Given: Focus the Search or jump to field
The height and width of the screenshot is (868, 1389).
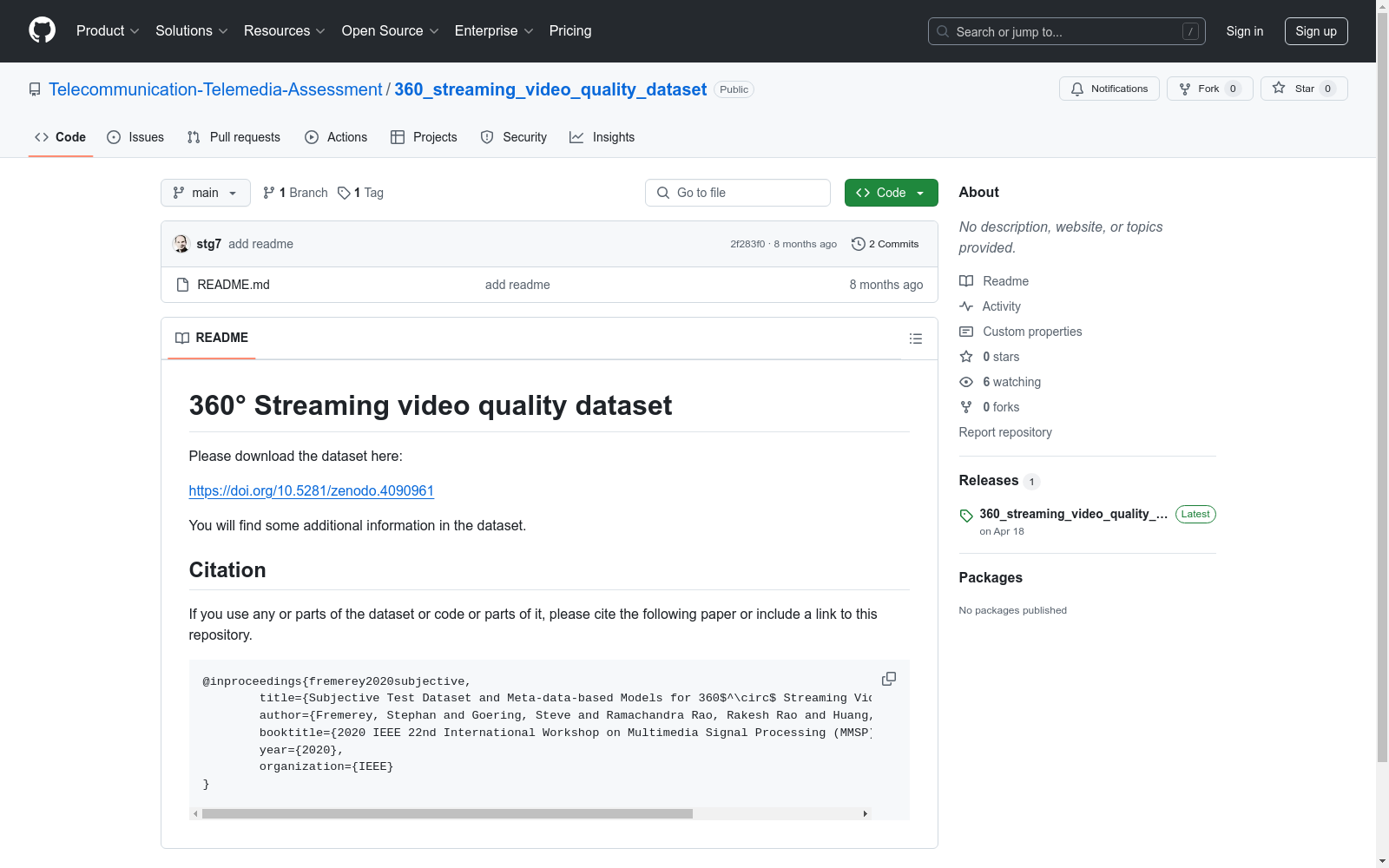Looking at the screenshot, I should point(1067,31).
